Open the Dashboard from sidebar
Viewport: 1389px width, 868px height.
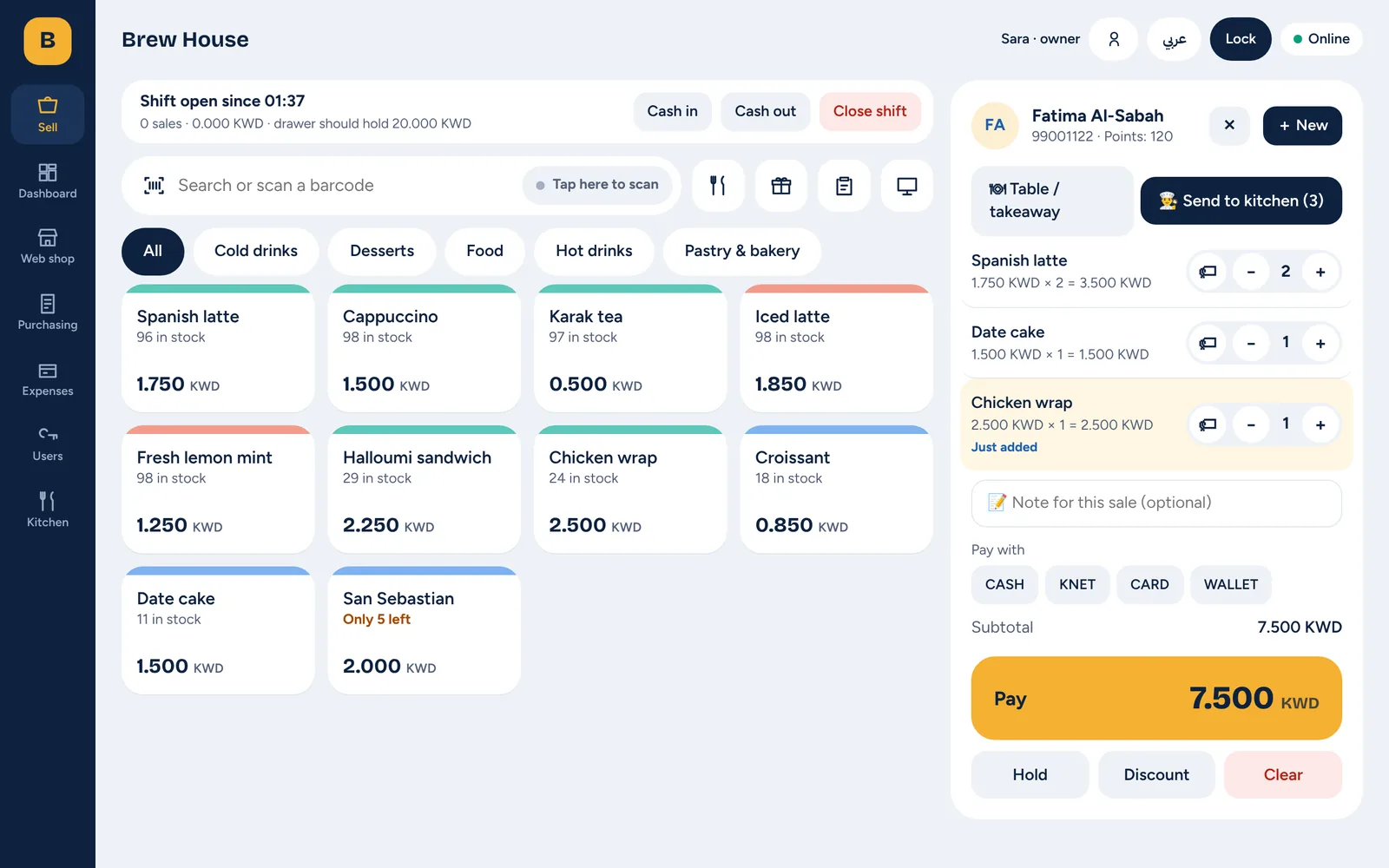[x=48, y=181]
